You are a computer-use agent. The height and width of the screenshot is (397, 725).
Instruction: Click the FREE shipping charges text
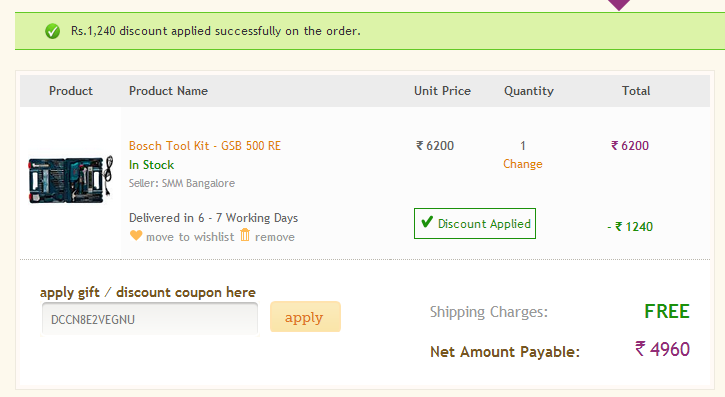pyautogui.click(x=667, y=311)
